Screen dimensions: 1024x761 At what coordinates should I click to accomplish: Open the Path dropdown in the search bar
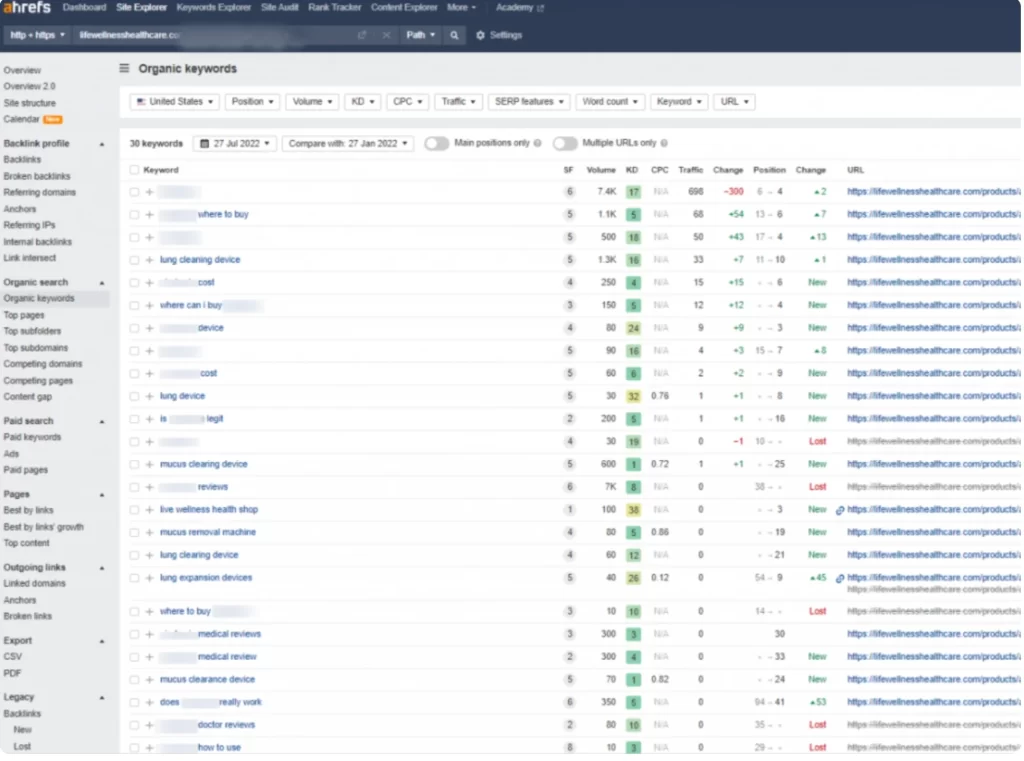click(x=420, y=35)
